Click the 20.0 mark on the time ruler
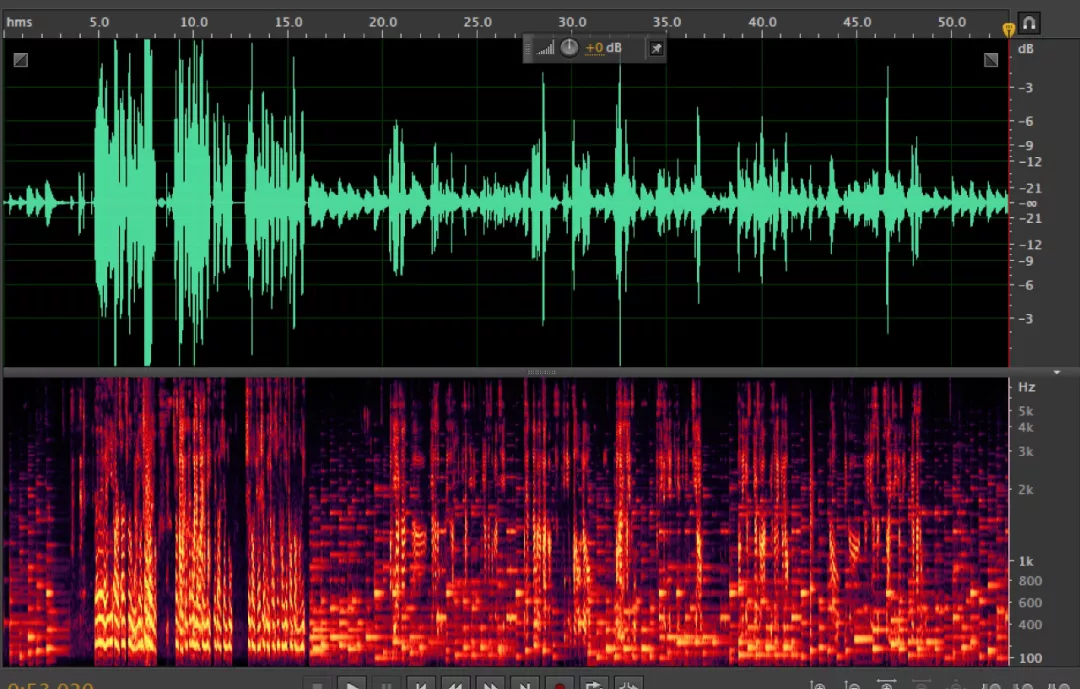Screen dimensions: 1080x689 point(383,22)
